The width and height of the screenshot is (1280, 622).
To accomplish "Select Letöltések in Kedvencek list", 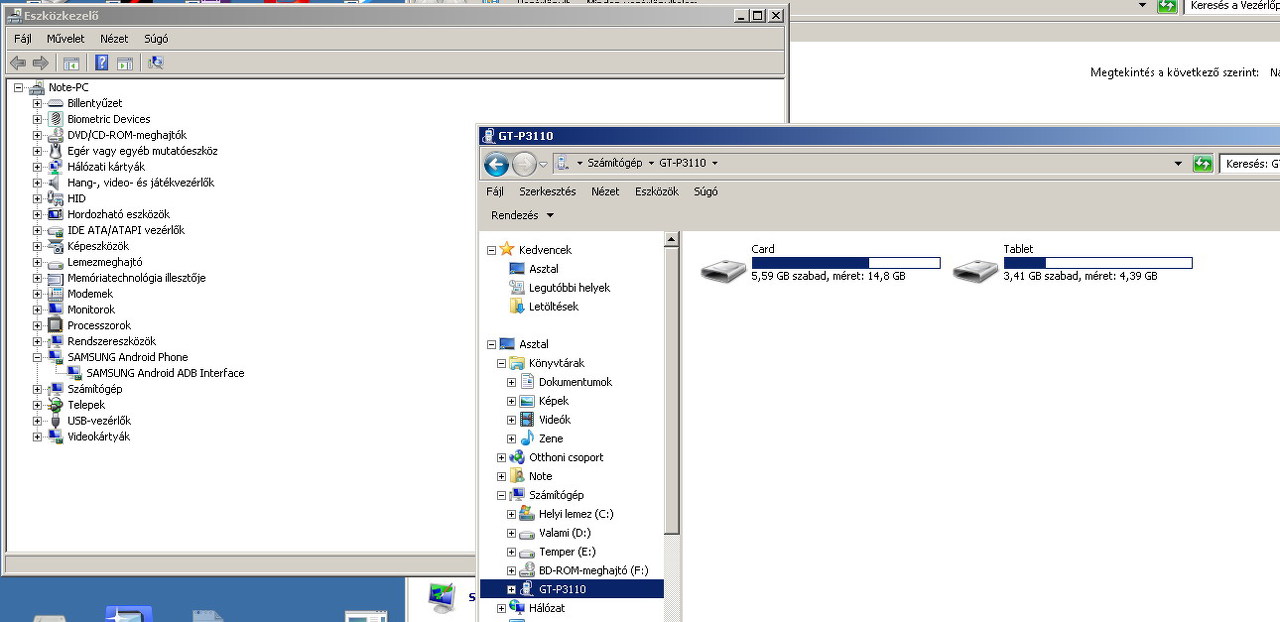I will click(553, 307).
